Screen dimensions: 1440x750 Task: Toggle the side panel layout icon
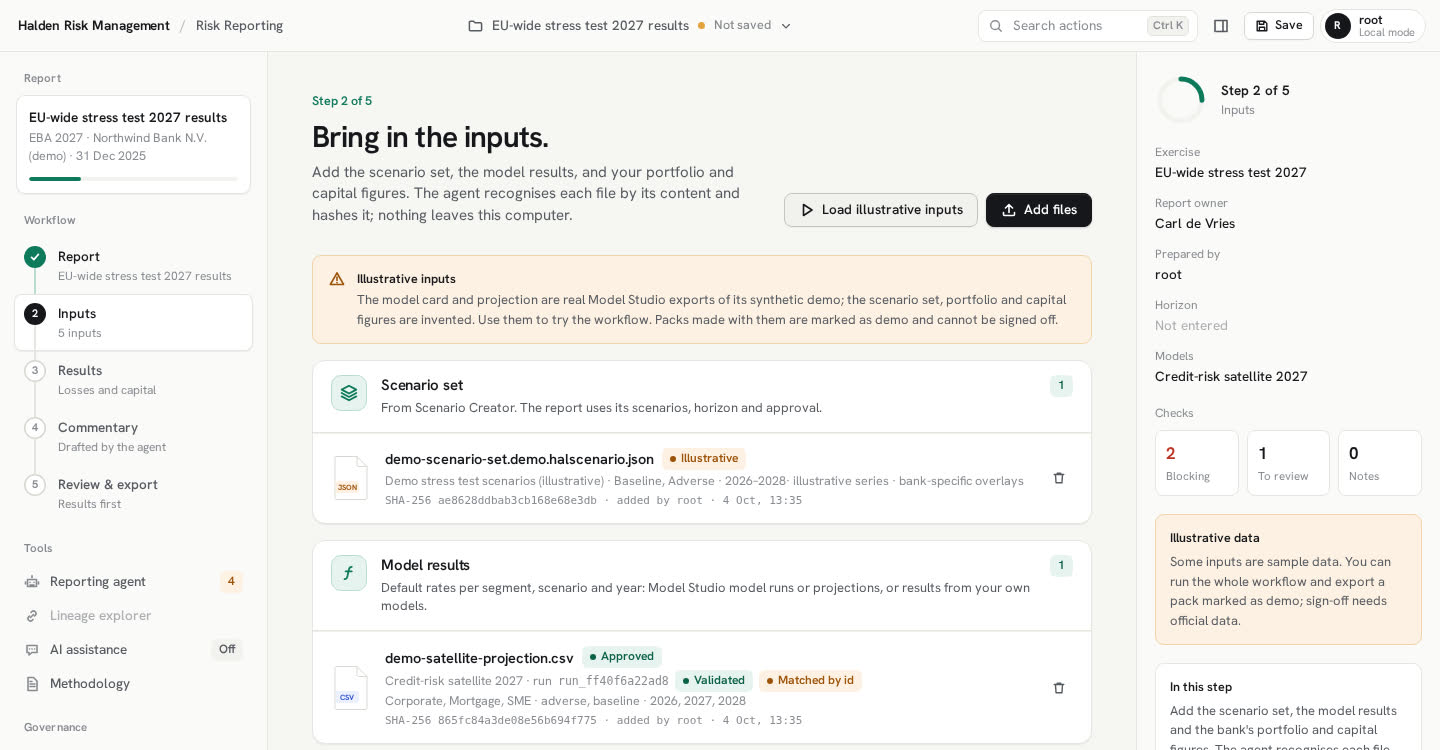tap(1221, 26)
